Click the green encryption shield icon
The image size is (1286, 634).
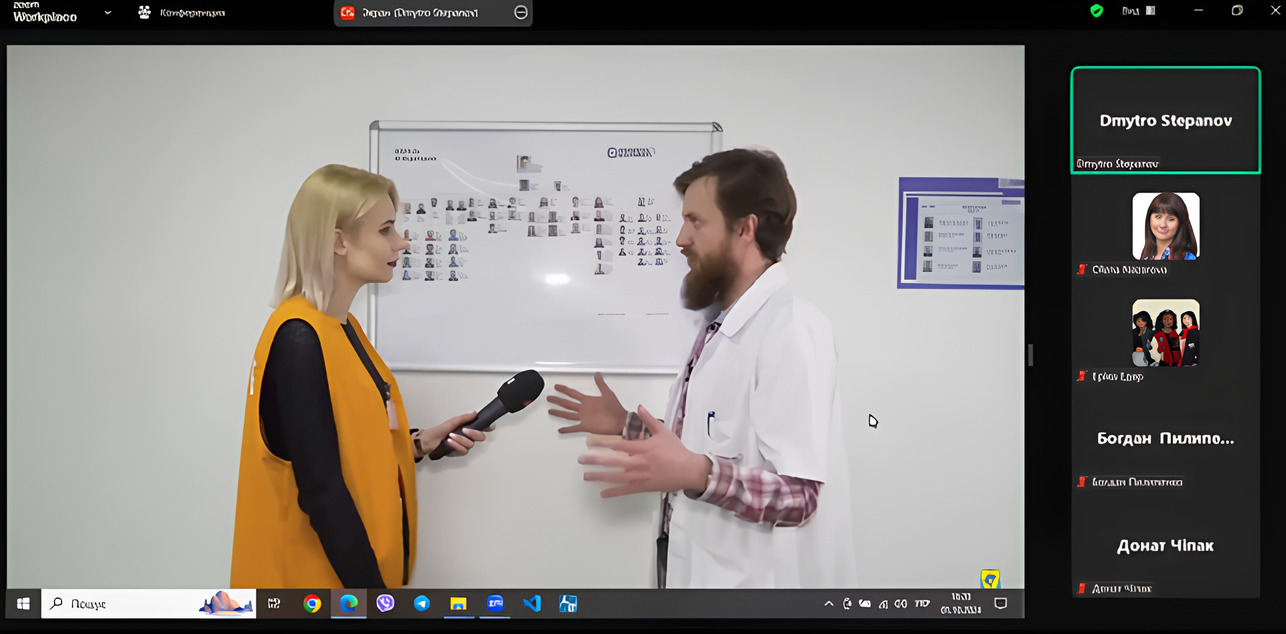[x=1097, y=11]
